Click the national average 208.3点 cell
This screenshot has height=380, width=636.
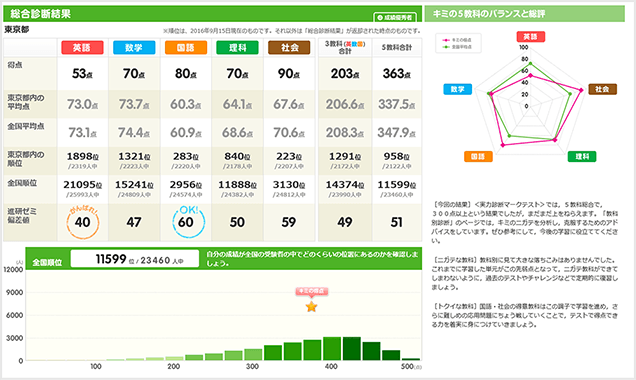click(x=345, y=133)
